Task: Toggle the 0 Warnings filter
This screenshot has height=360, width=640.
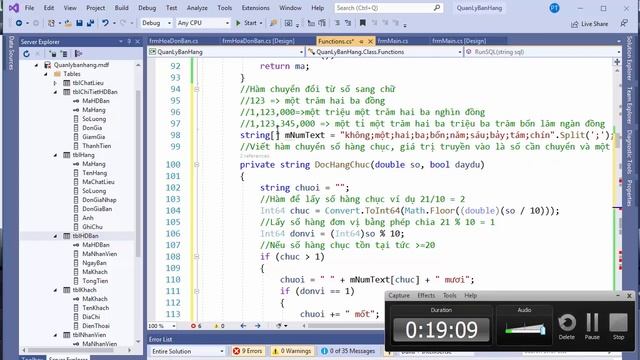Action: (291, 351)
